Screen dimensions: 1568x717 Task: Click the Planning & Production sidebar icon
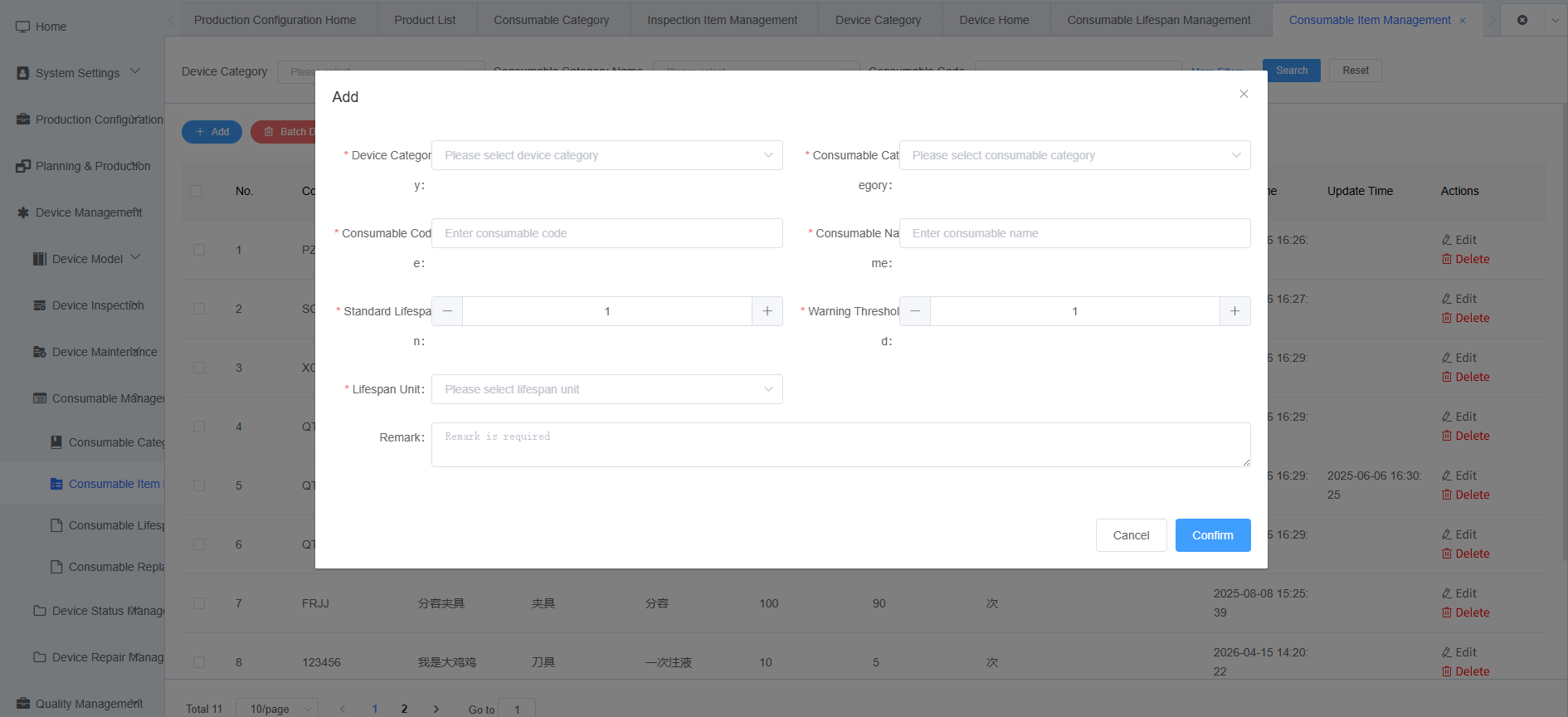(x=23, y=166)
